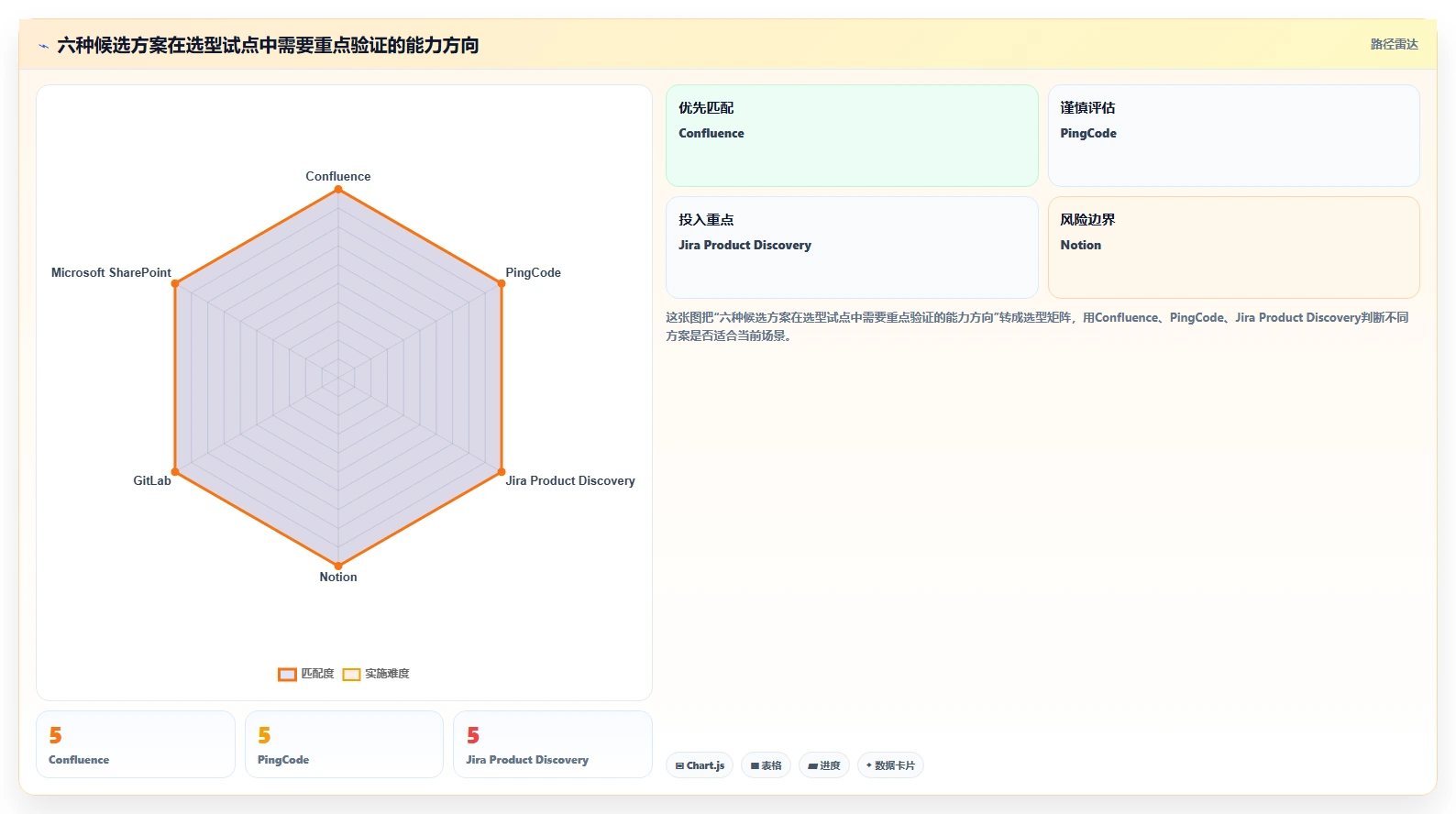Click the Jira Product Discovery radar axis label
This screenshot has height=814, width=1456.
pyautogui.click(x=570, y=480)
